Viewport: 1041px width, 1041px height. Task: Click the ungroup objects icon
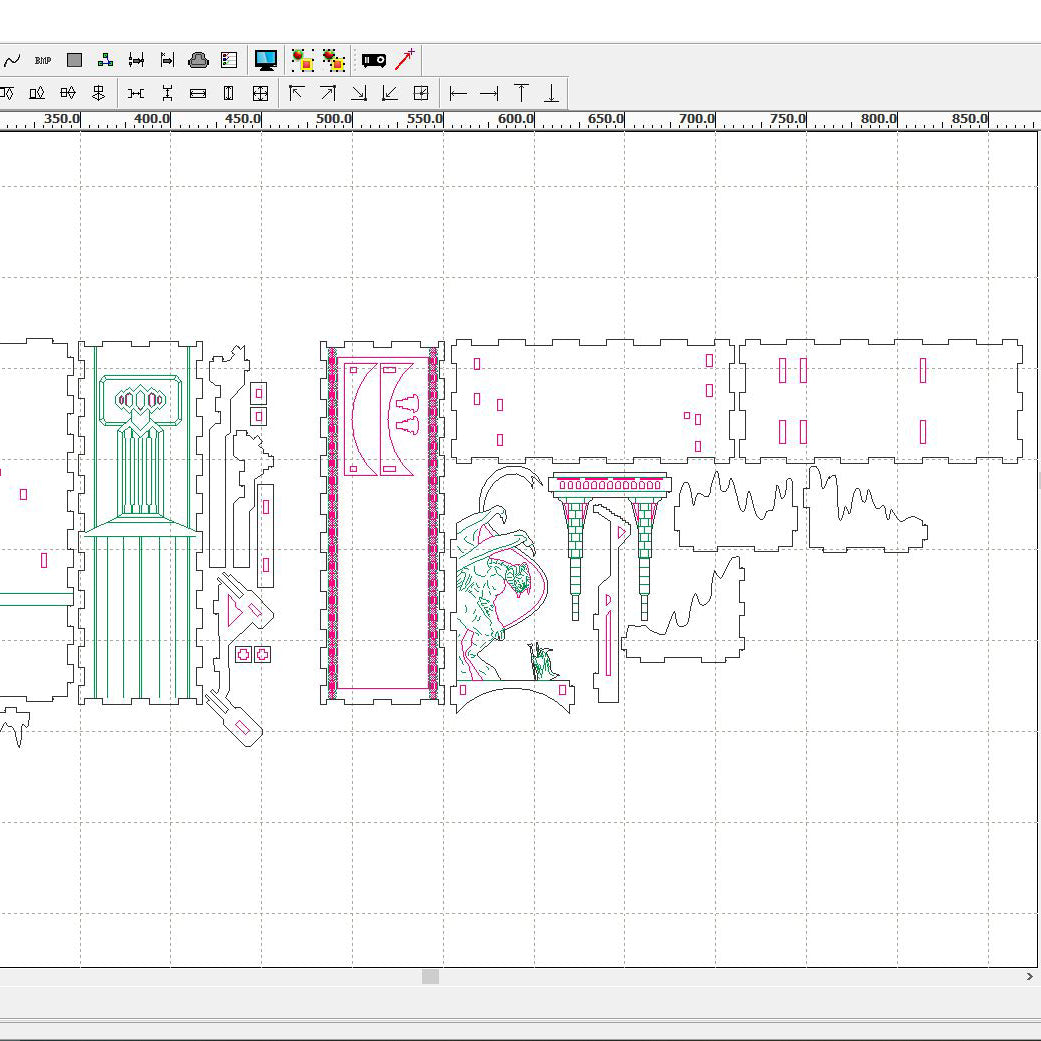[x=334, y=60]
